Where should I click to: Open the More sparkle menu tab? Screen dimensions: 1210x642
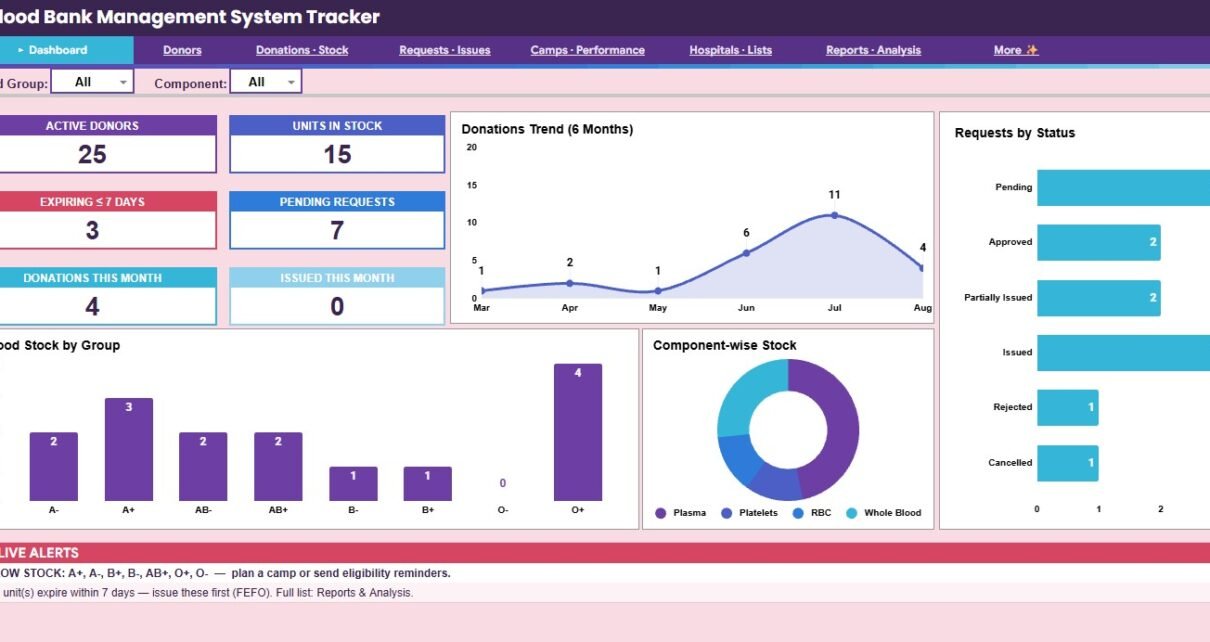click(1016, 50)
